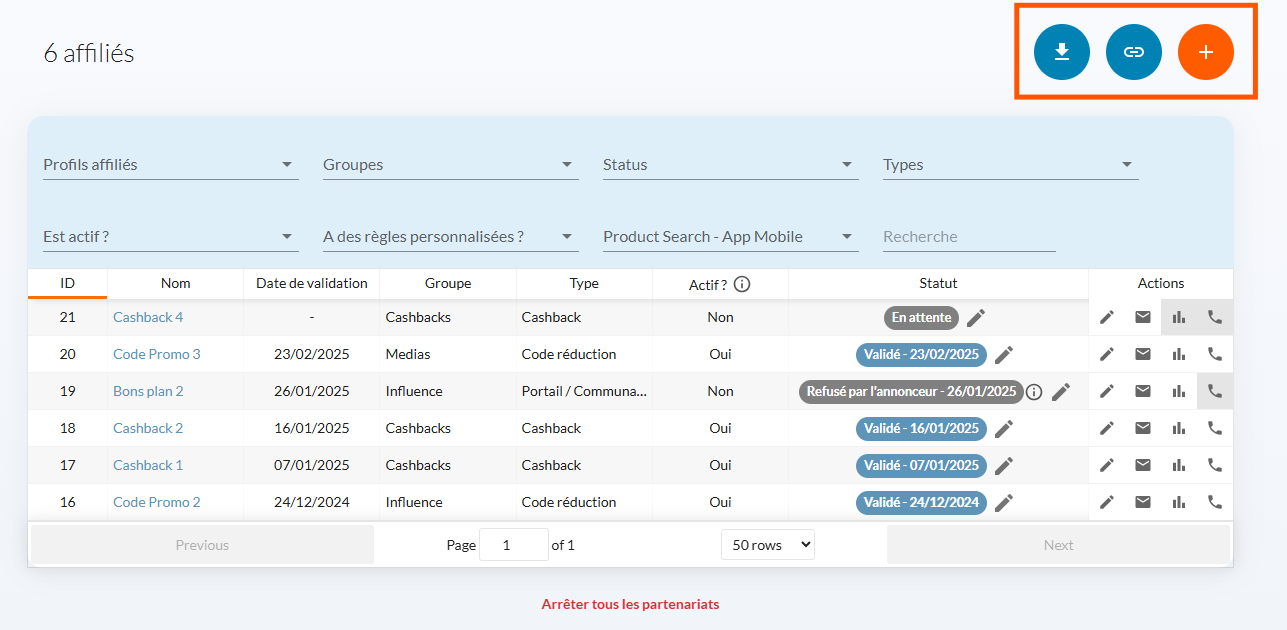1287x630 pixels.
Task: Open the stats chart icon for Cashback 1
Action: [1179, 465]
